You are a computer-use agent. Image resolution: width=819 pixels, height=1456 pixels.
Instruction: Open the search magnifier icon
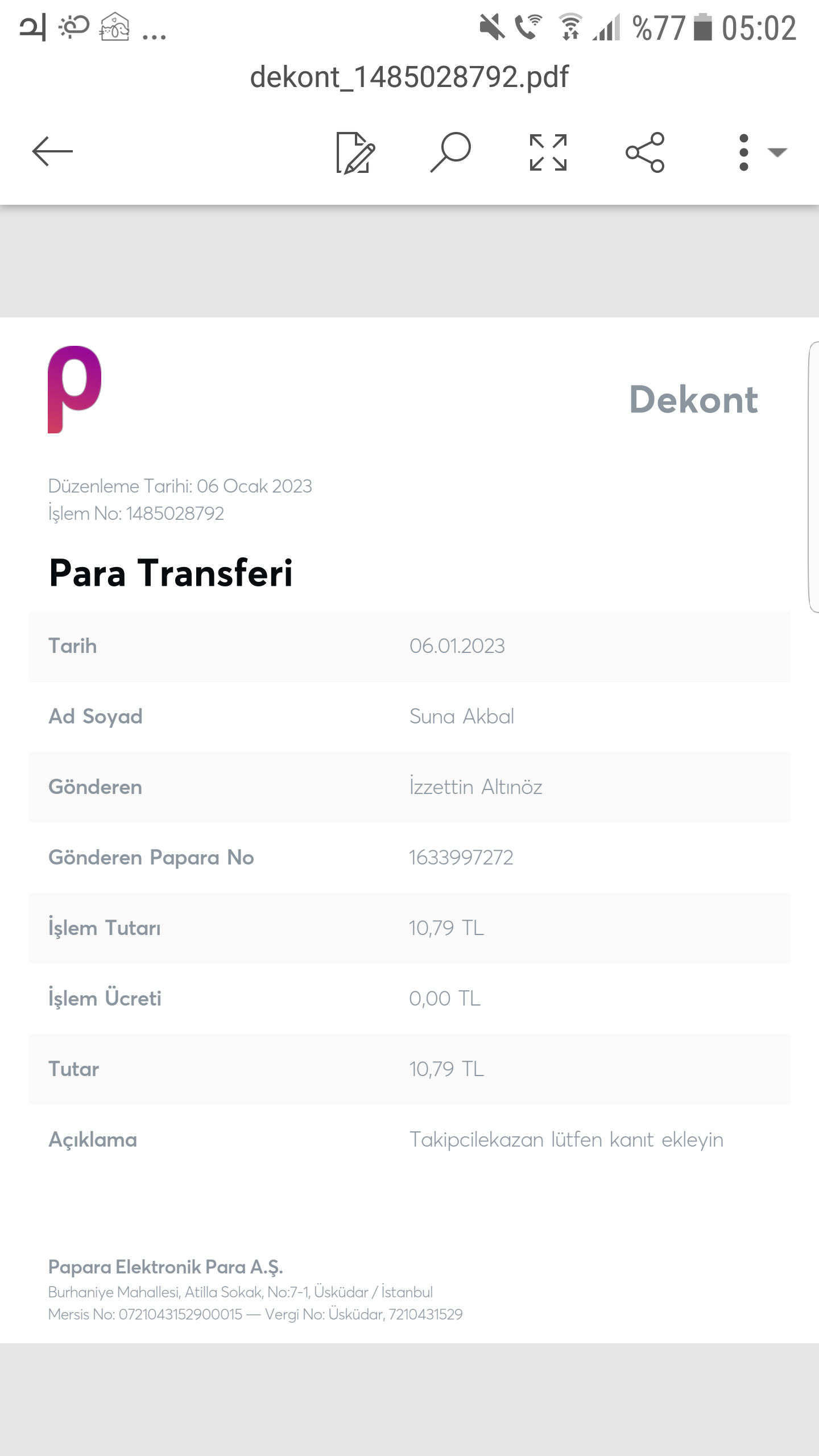click(x=450, y=152)
